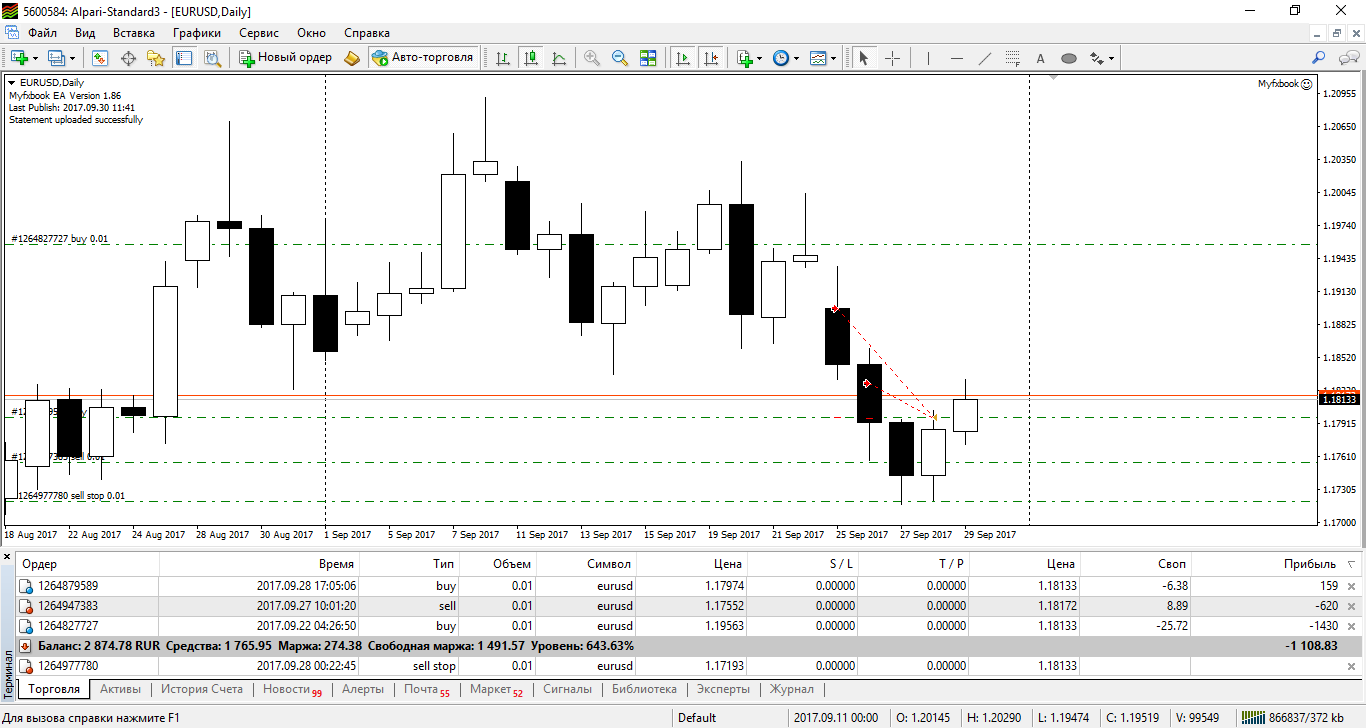Expand the profiles dropdown arrow
Screen dimensions: 1366x728
coord(73,58)
